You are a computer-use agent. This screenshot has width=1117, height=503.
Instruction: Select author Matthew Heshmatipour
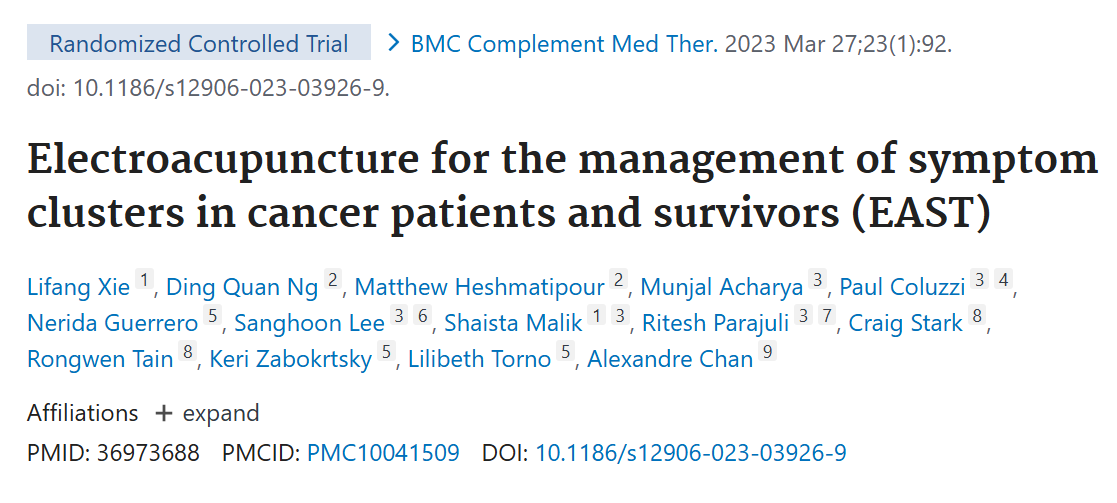(x=479, y=288)
